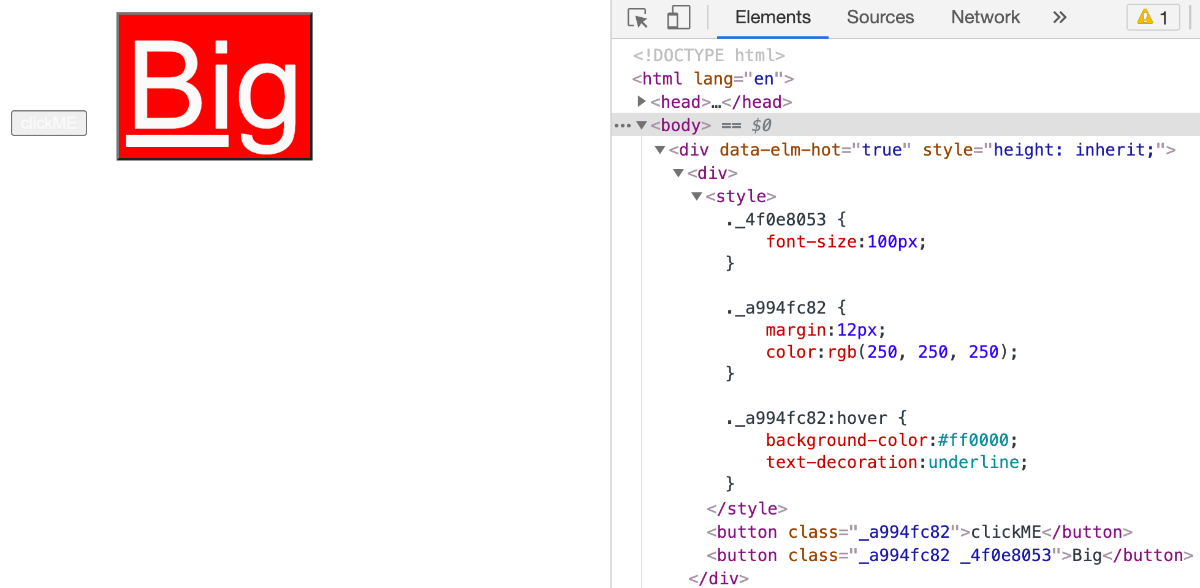The height and width of the screenshot is (588, 1200).
Task: Show more DevTools tabs chevron
Action: click(x=1060, y=18)
